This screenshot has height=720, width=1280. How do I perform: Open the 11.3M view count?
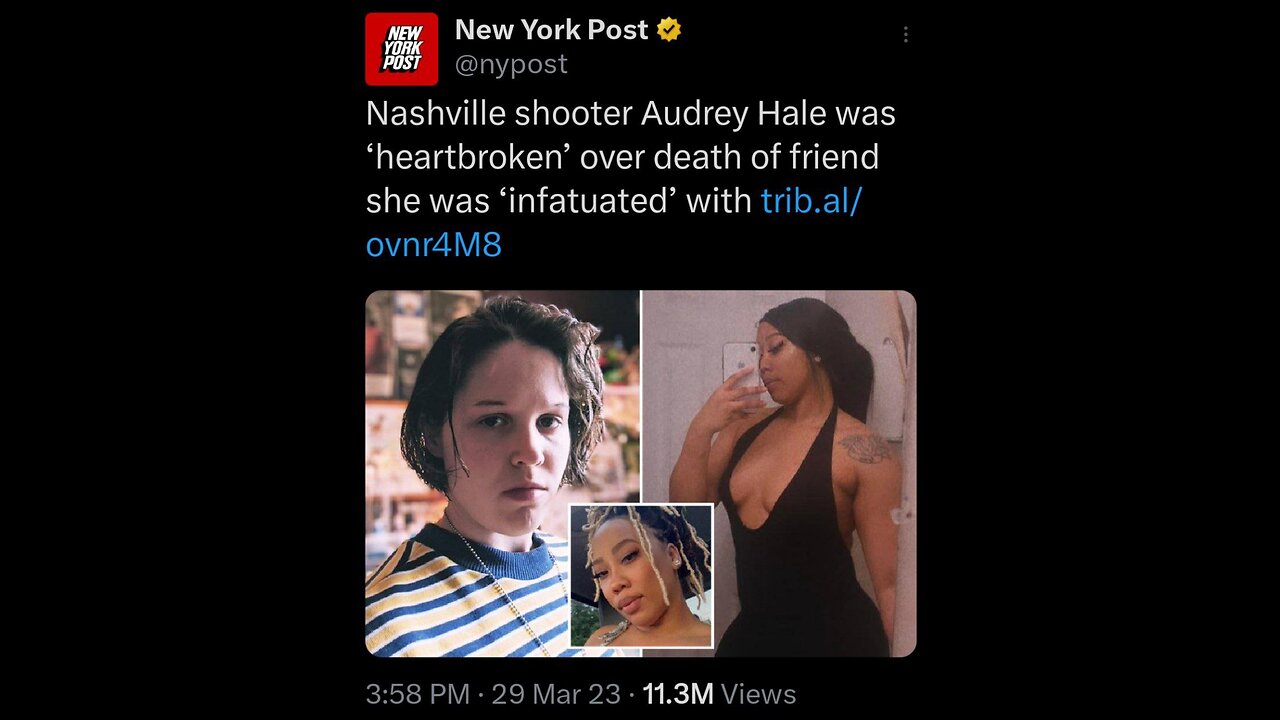(677, 694)
